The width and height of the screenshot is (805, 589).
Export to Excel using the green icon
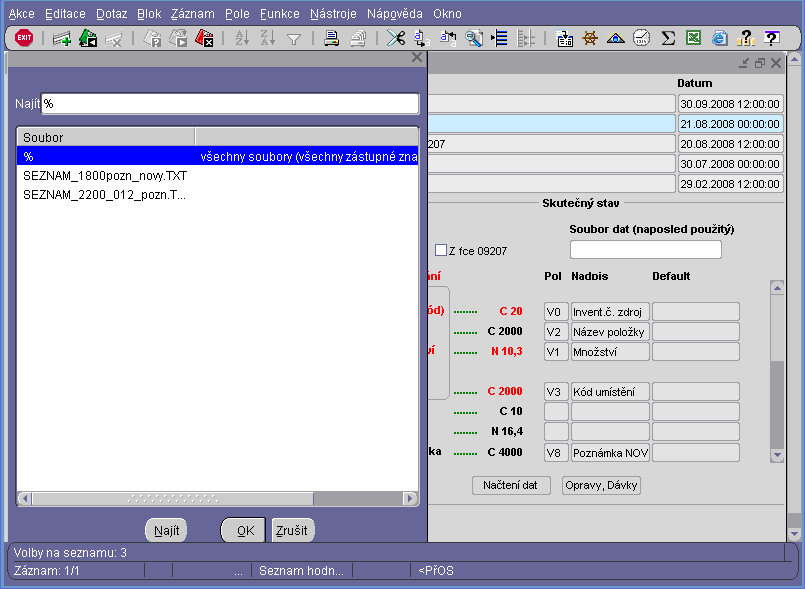694,38
